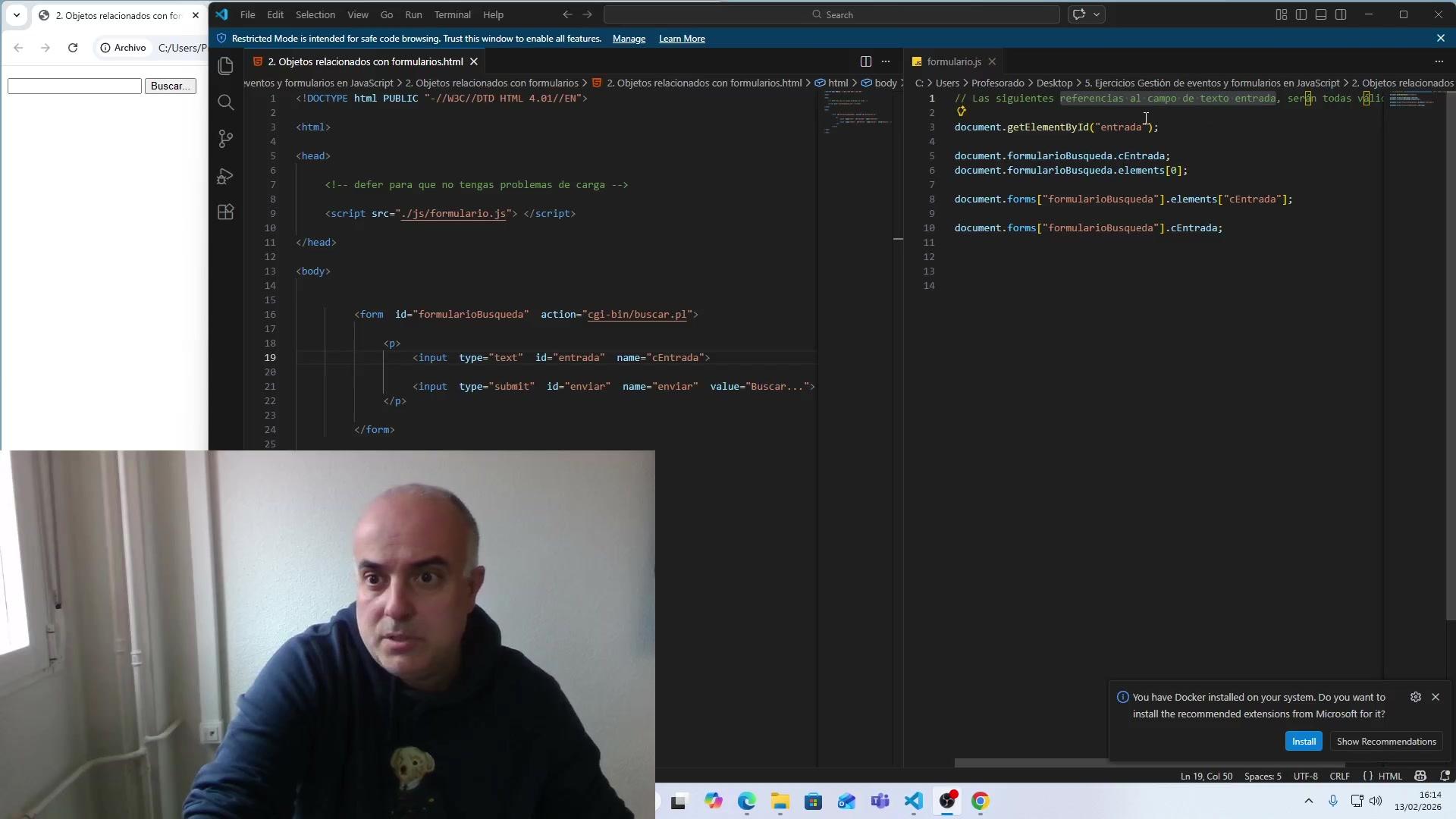Open the Go menu
Image resolution: width=1456 pixels, height=819 pixels.
coord(387,14)
